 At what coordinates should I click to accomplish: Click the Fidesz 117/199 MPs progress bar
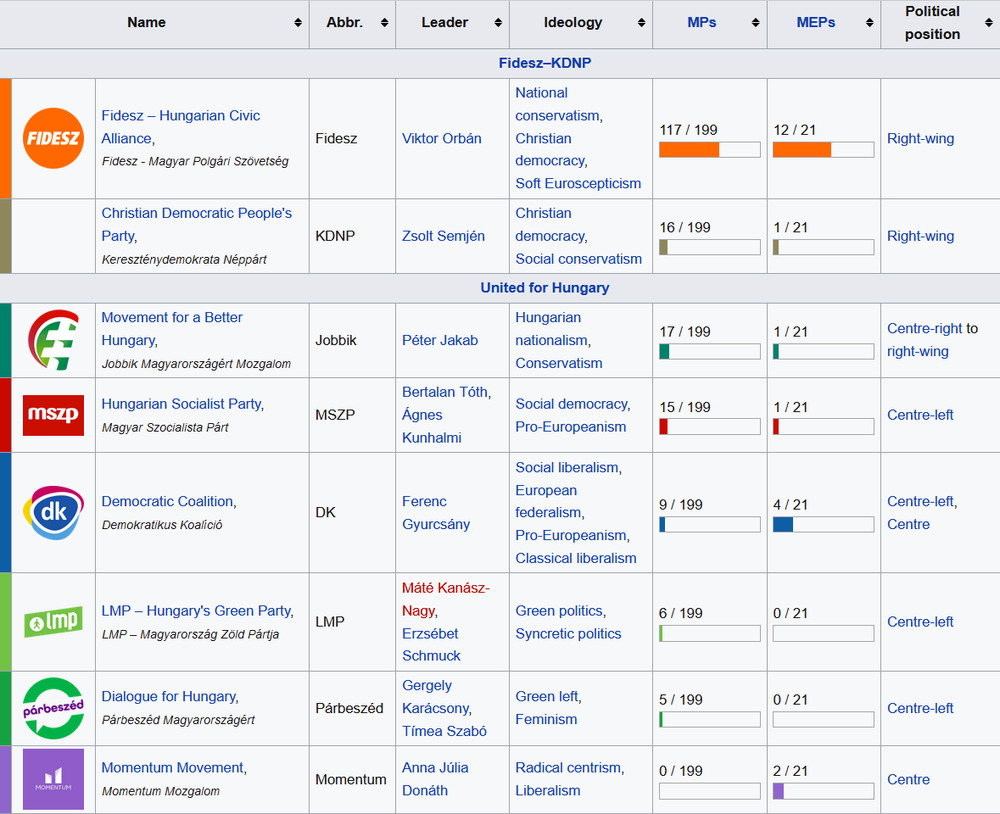click(709, 150)
